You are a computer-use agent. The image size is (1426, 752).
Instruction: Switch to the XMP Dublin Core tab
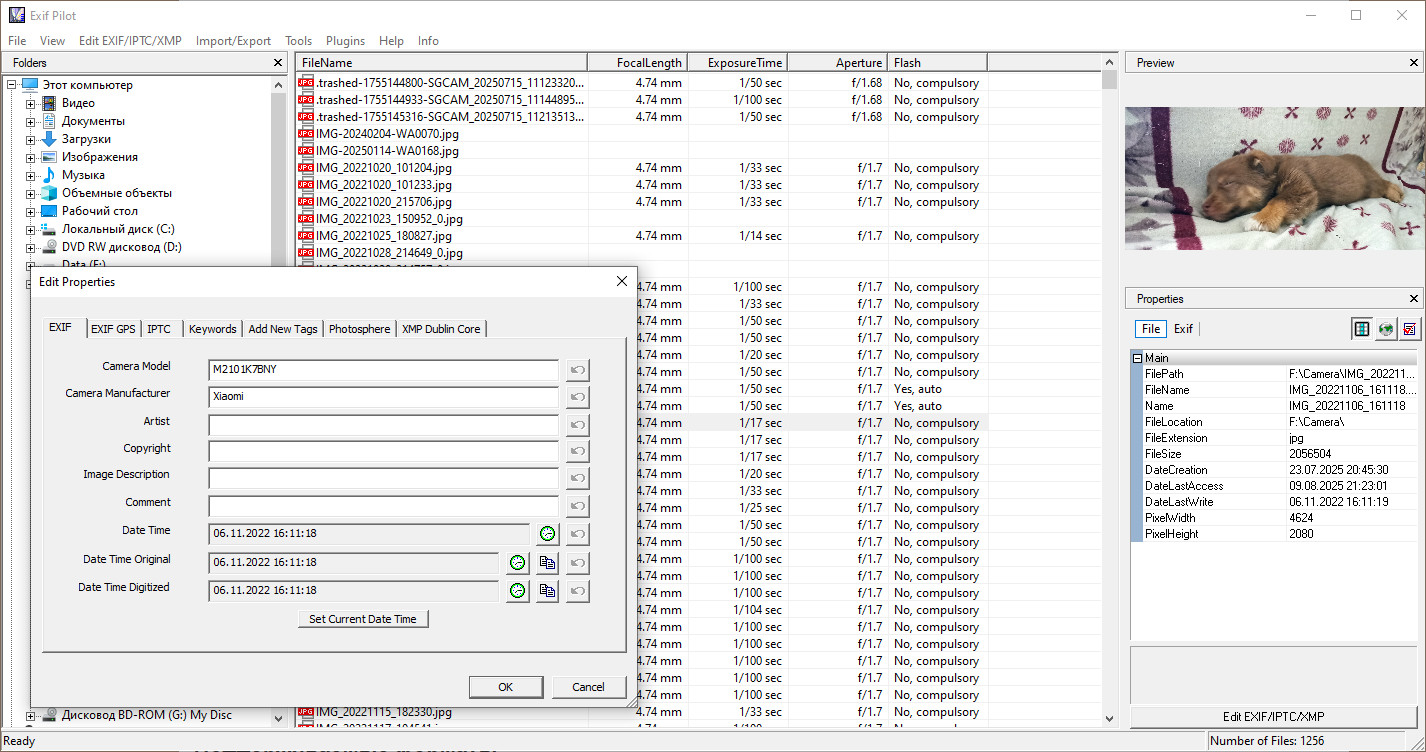[440, 328]
